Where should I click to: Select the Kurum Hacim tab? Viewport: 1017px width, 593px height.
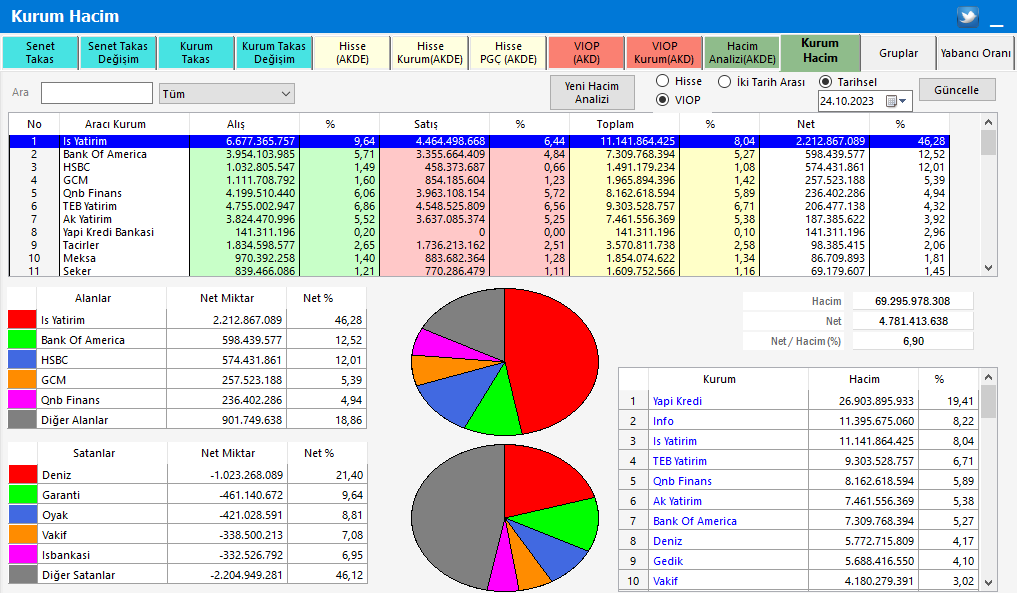[x=820, y=51]
